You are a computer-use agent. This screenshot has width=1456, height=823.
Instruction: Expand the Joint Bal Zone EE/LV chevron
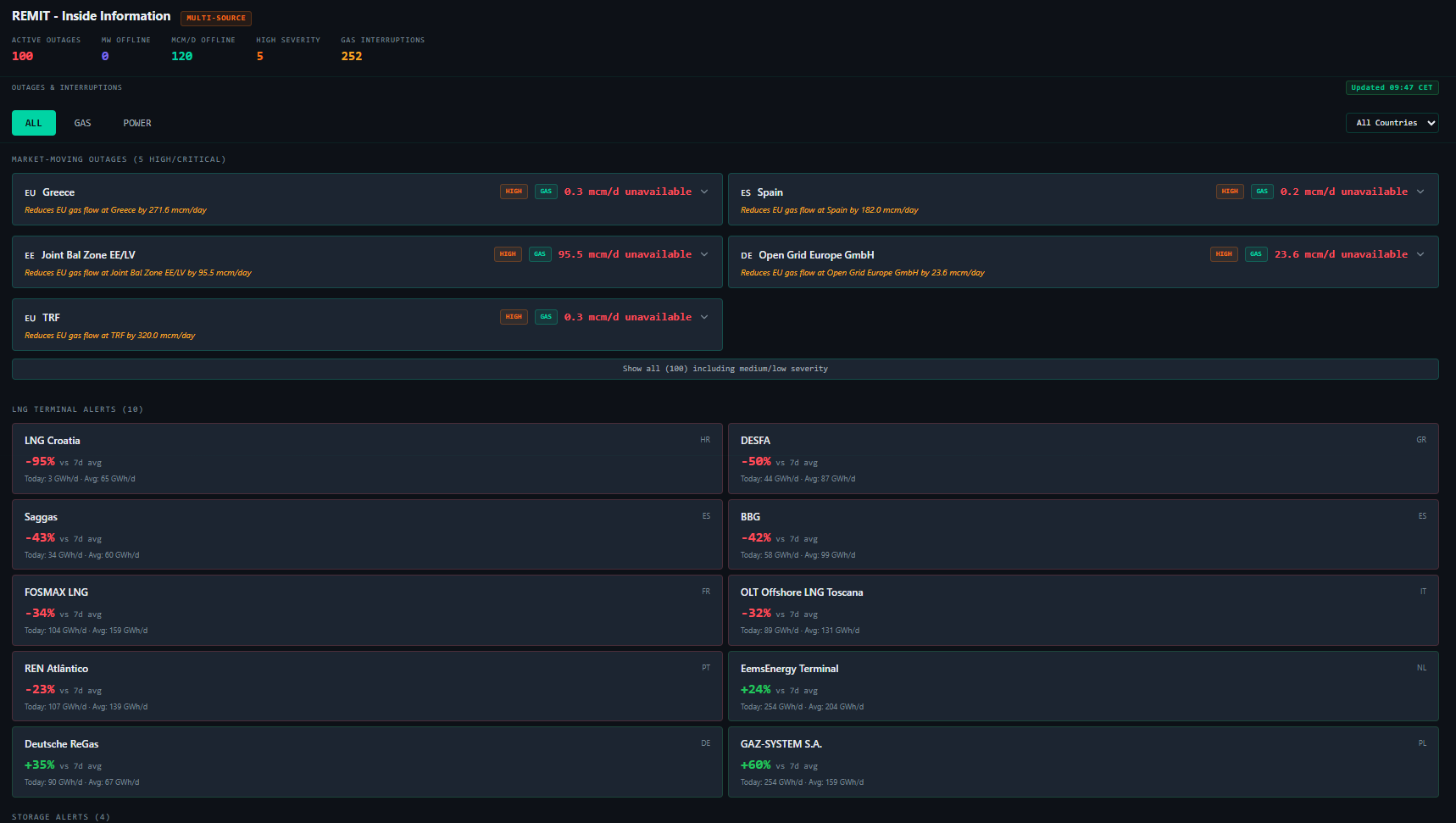(704, 254)
